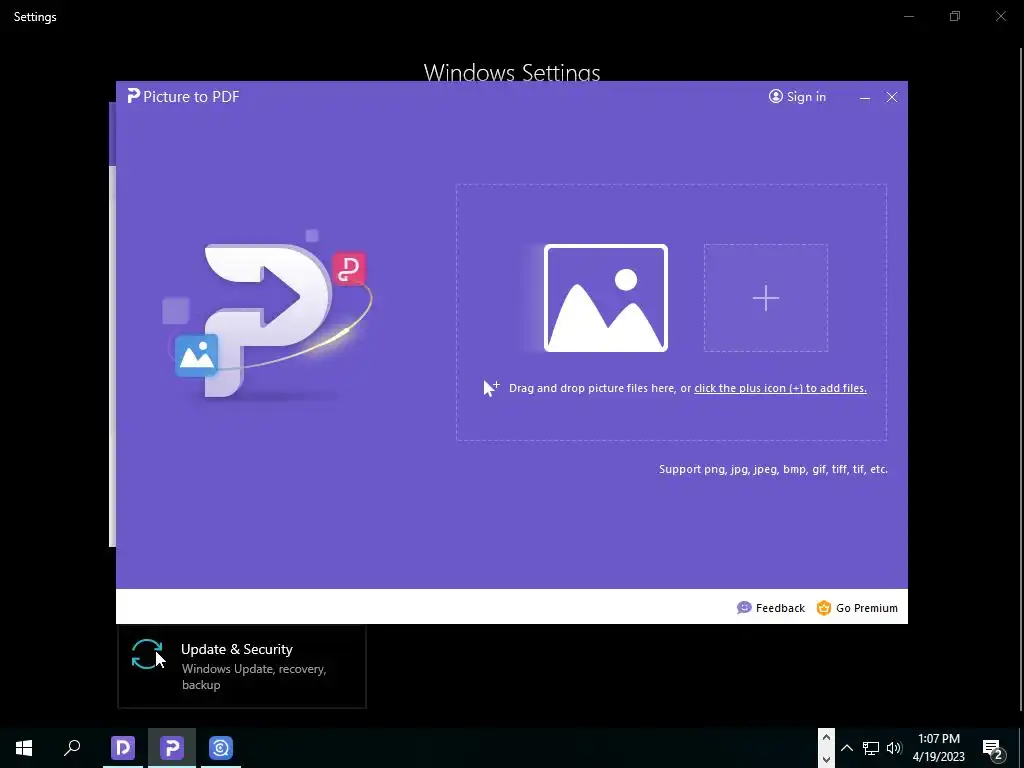Image resolution: width=1024 pixels, height=768 pixels.
Task: Open the volume control tray icon
Action: pyautogui.click(x=894, y=748)
